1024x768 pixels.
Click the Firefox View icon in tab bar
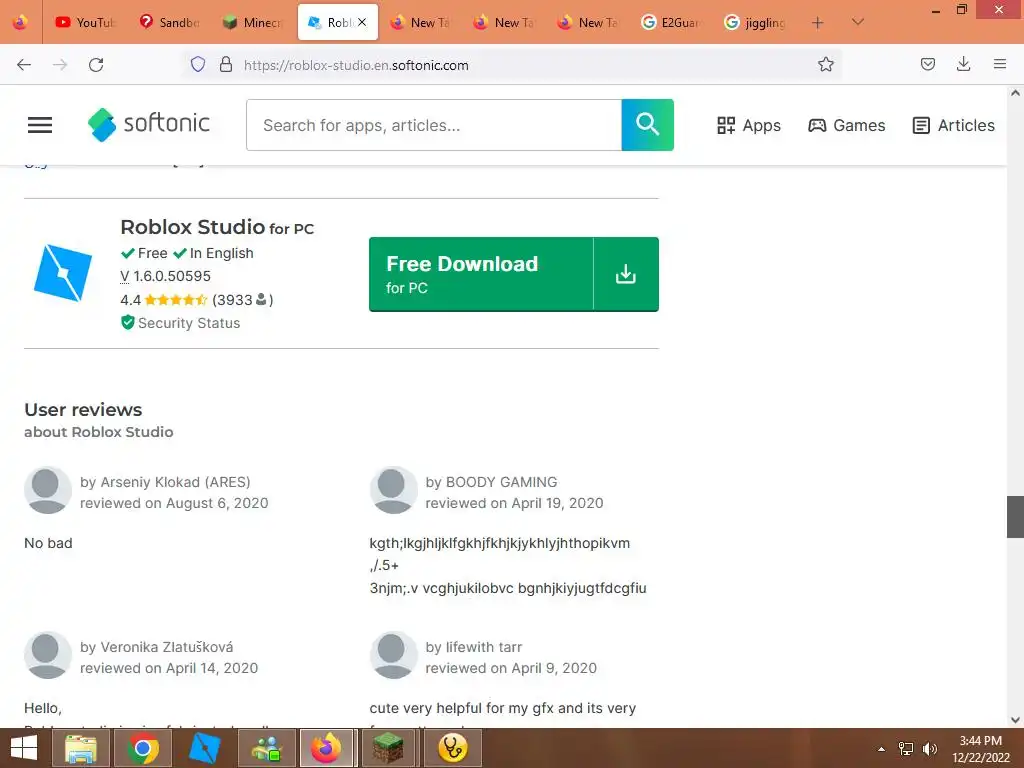coord(20,22)
